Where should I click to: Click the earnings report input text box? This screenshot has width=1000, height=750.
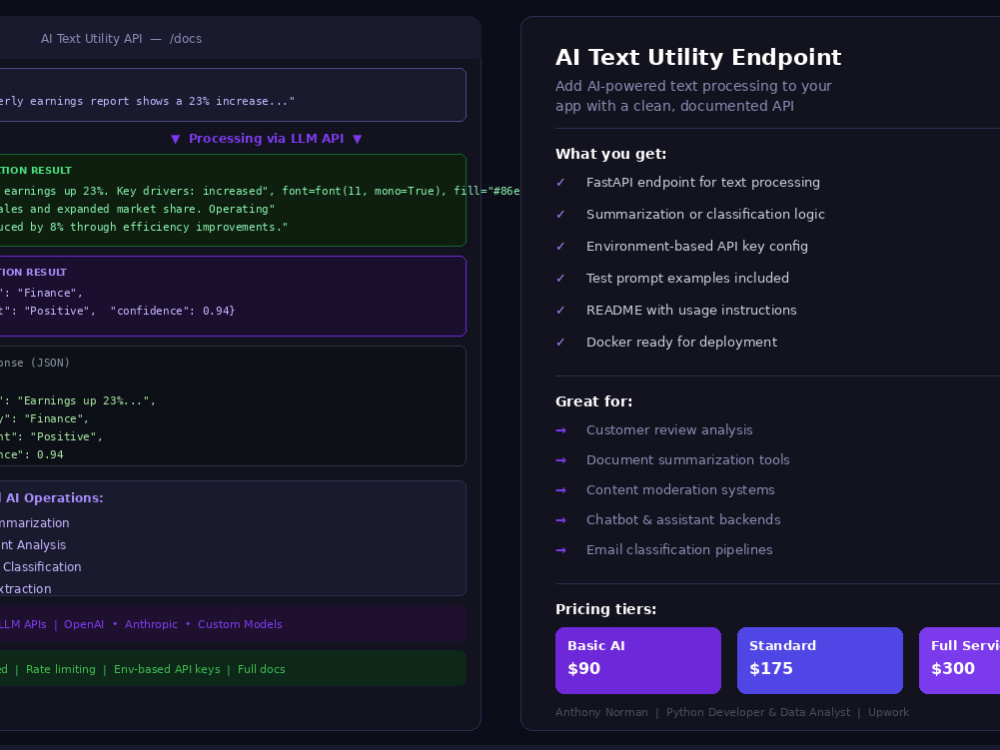pos(233,95)
